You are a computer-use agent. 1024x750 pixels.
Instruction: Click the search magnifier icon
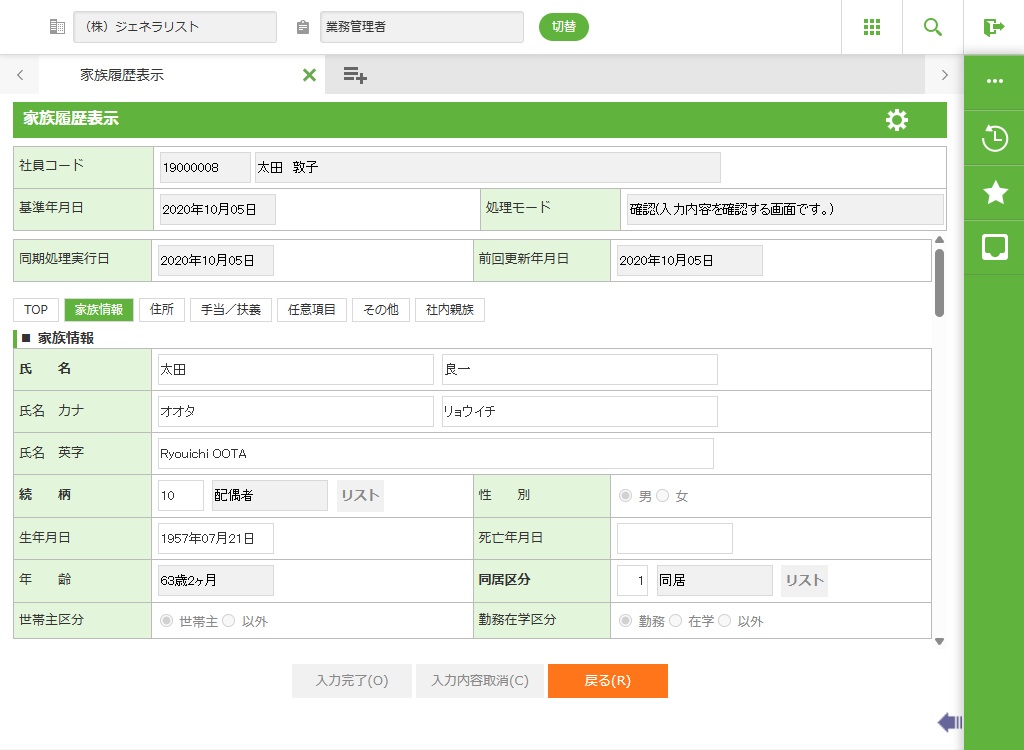933,27
